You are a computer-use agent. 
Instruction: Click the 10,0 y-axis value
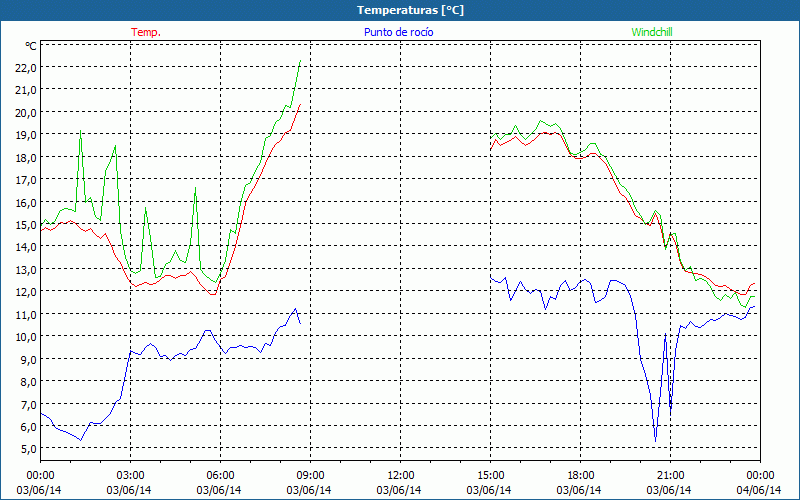pyautogui.click(x=26, y=337)
